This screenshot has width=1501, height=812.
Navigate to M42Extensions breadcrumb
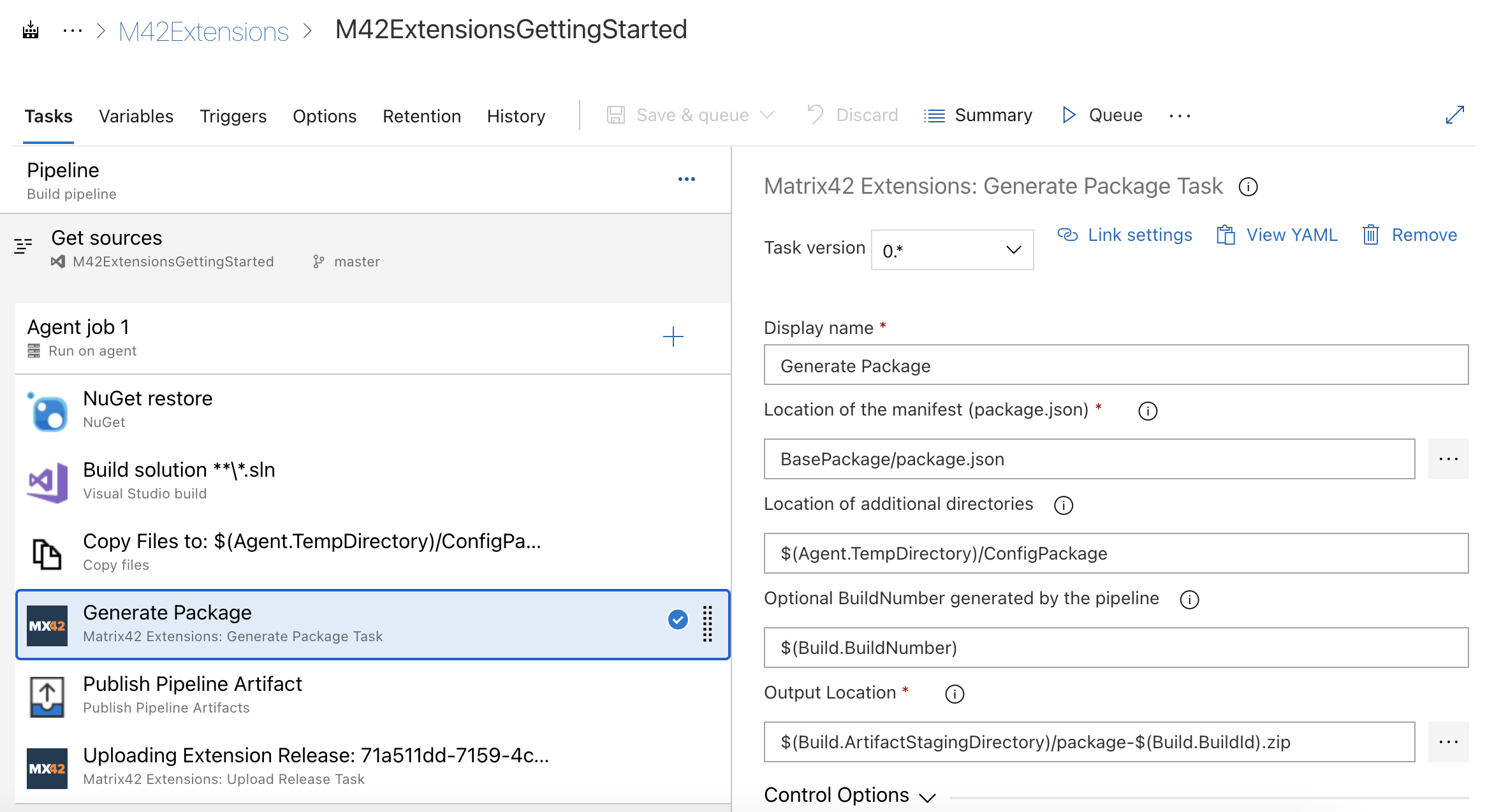pos(203,30)
